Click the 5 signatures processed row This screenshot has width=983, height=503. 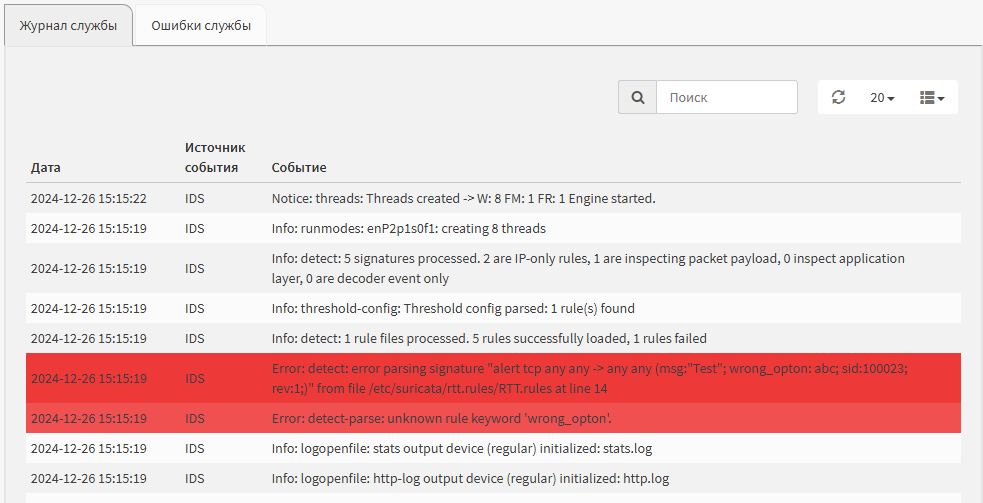[x=493, y=268]
